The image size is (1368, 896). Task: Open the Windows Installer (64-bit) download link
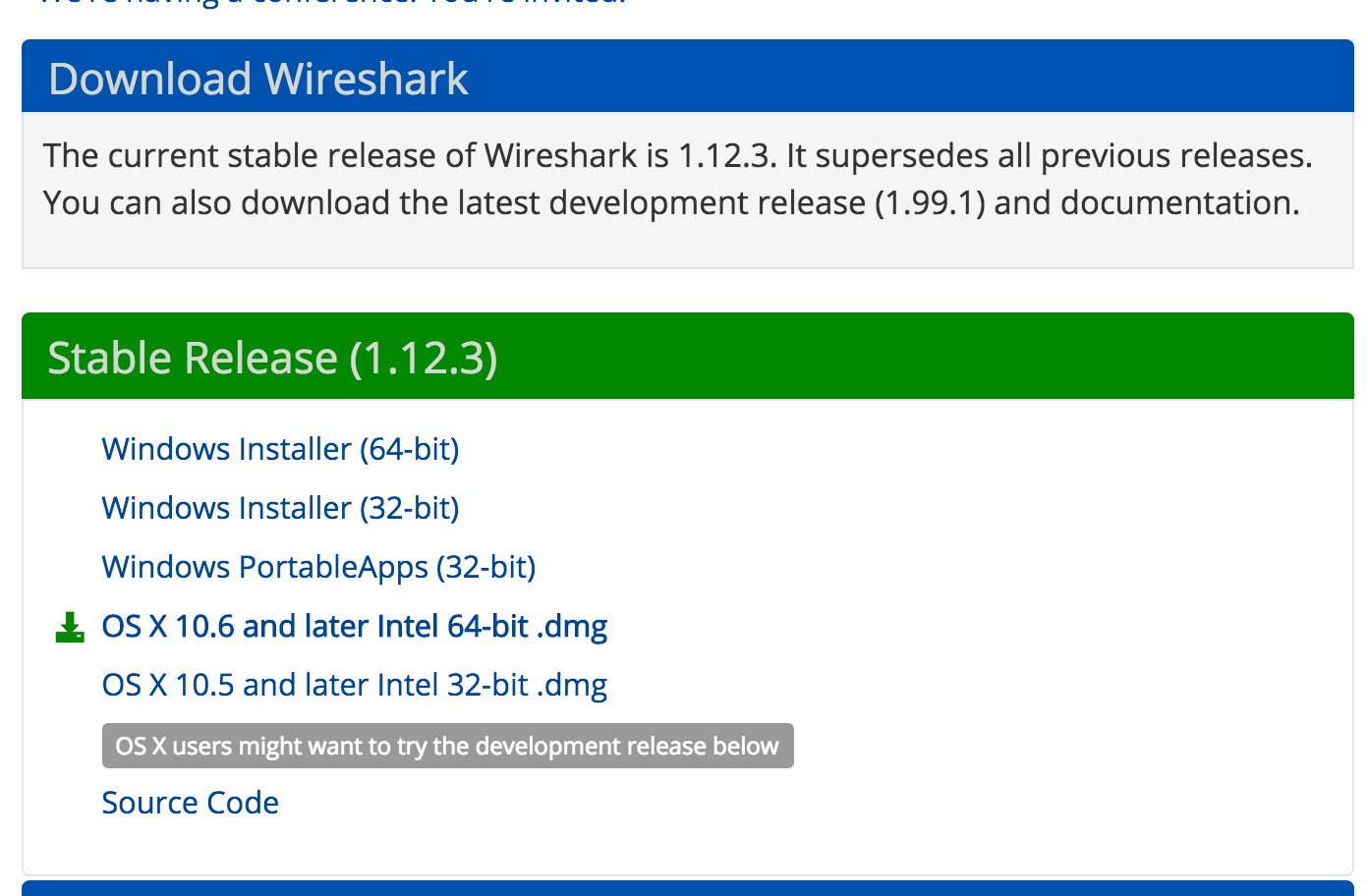[280, 449]
